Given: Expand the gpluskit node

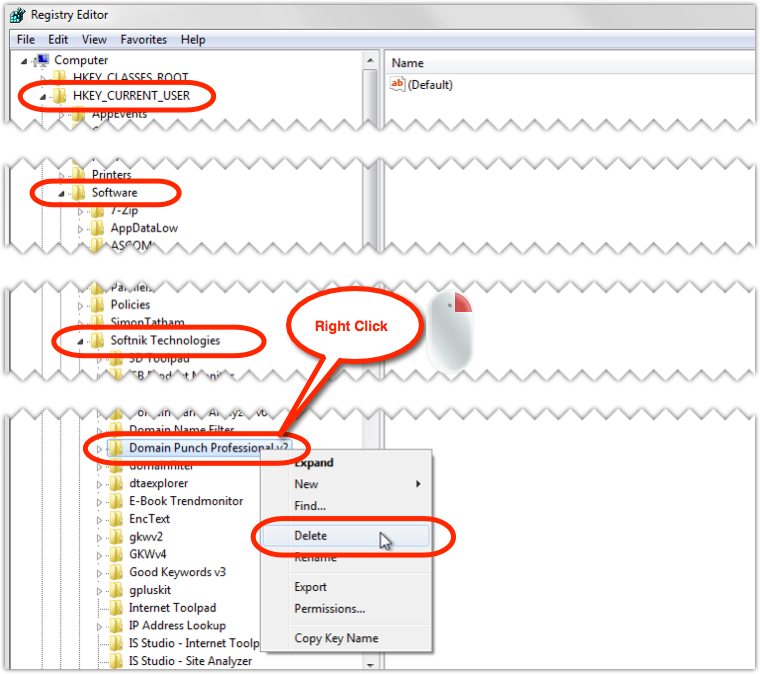Looking at the screenshot, I should [99, 591].
